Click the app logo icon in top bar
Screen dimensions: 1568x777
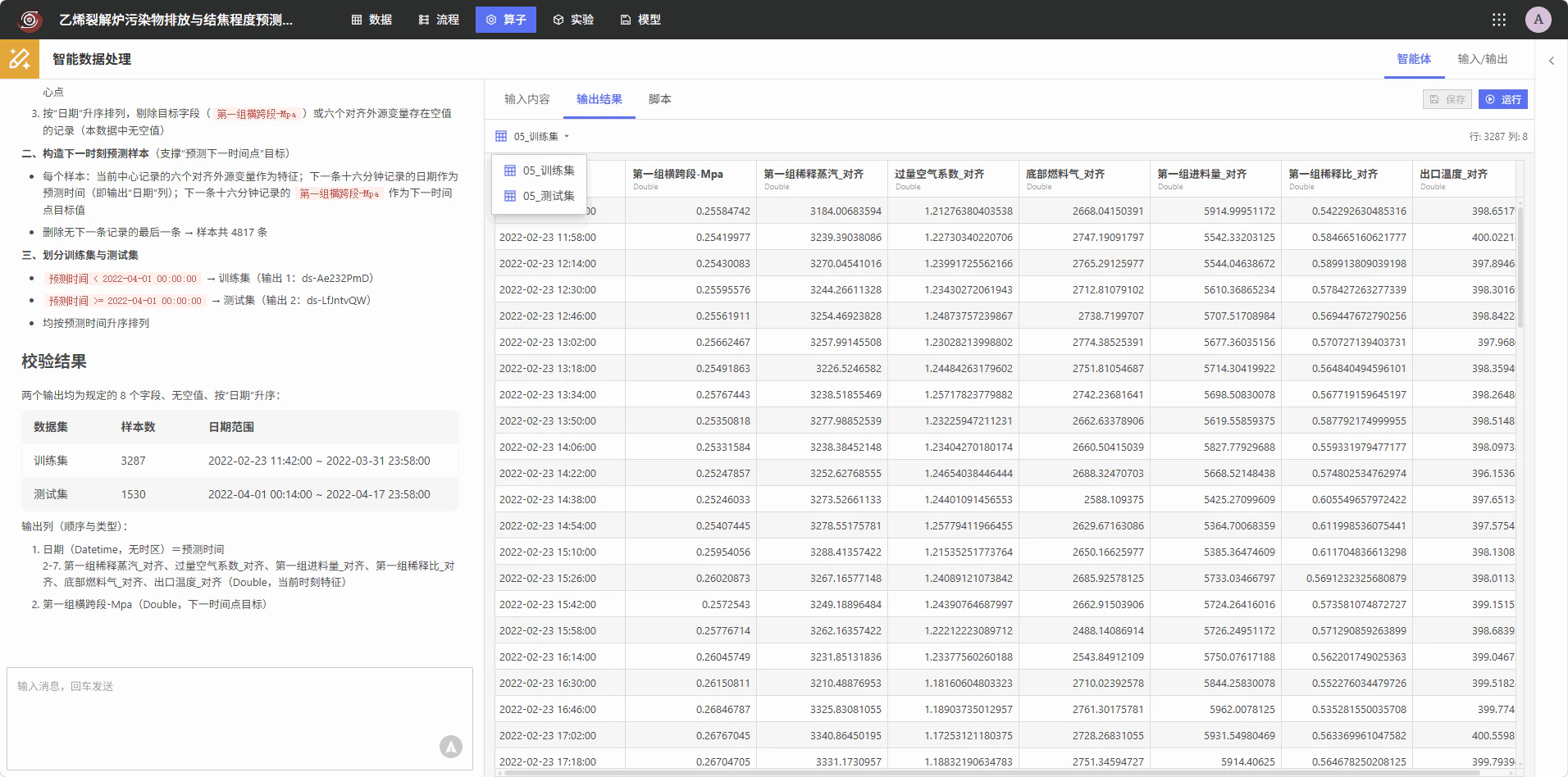tap(30, 20)
